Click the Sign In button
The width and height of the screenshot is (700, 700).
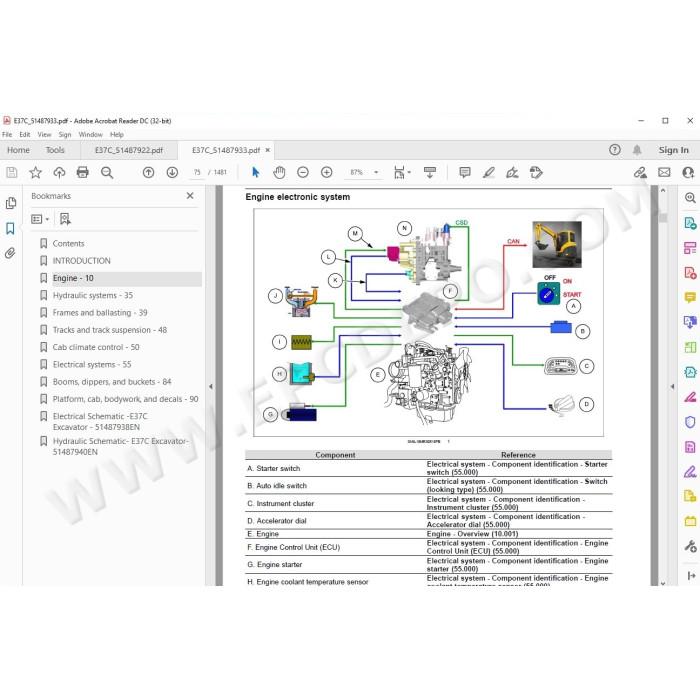click(x=673, y=150)
